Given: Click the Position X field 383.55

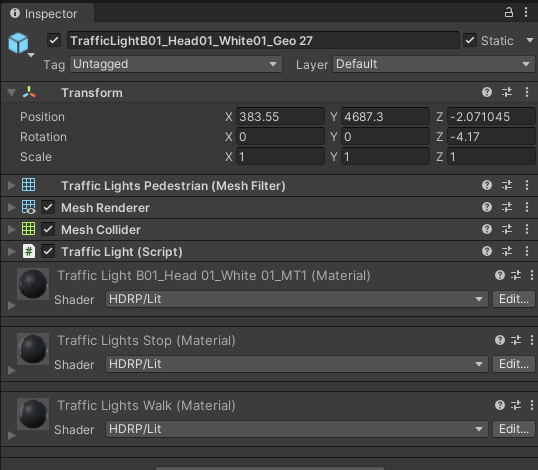Looking at the screenshot, I should (280, 117).
